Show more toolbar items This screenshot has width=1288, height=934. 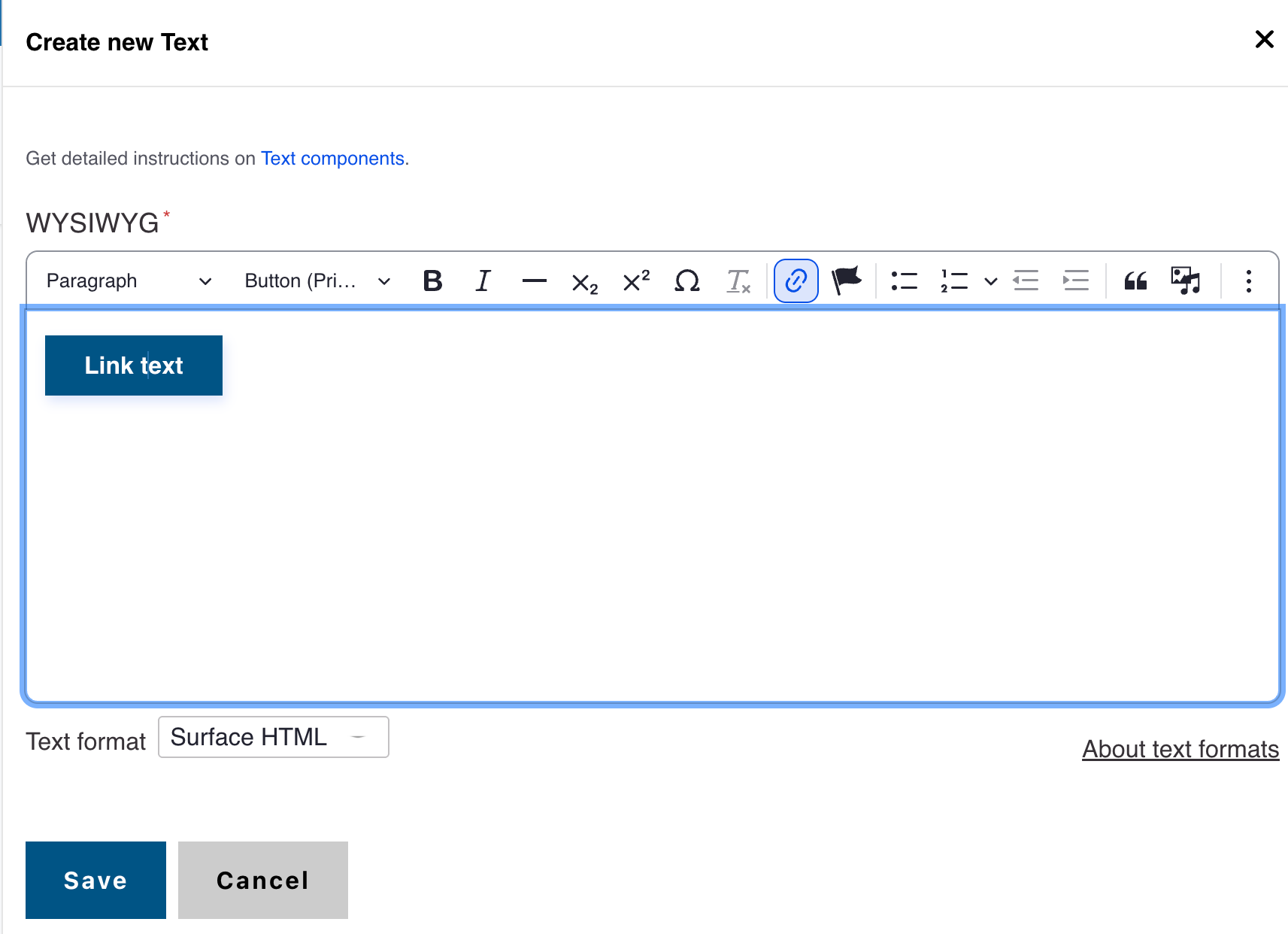click(1248, 281)
